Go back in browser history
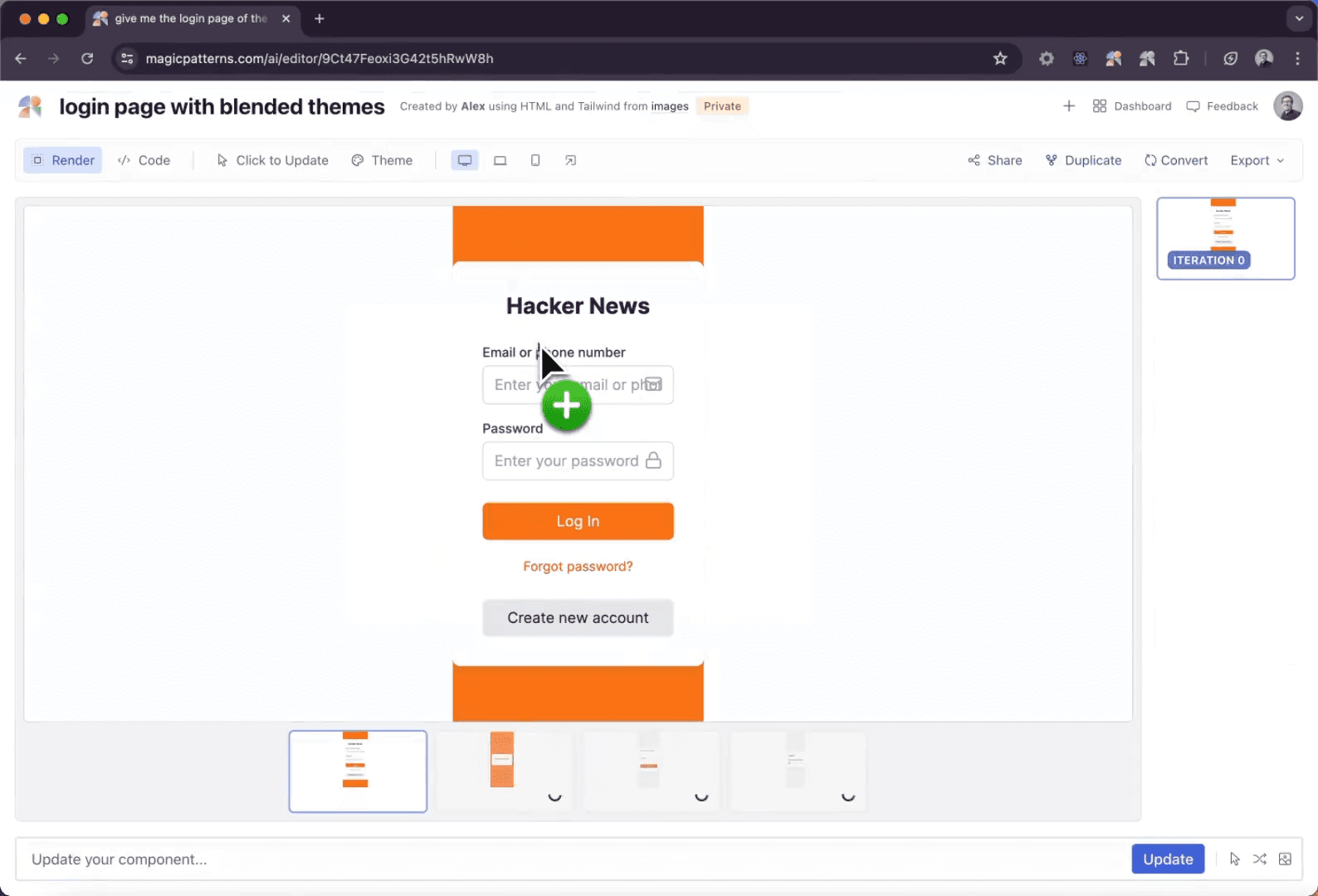The image size is (1318, 896). coord(21,58)
